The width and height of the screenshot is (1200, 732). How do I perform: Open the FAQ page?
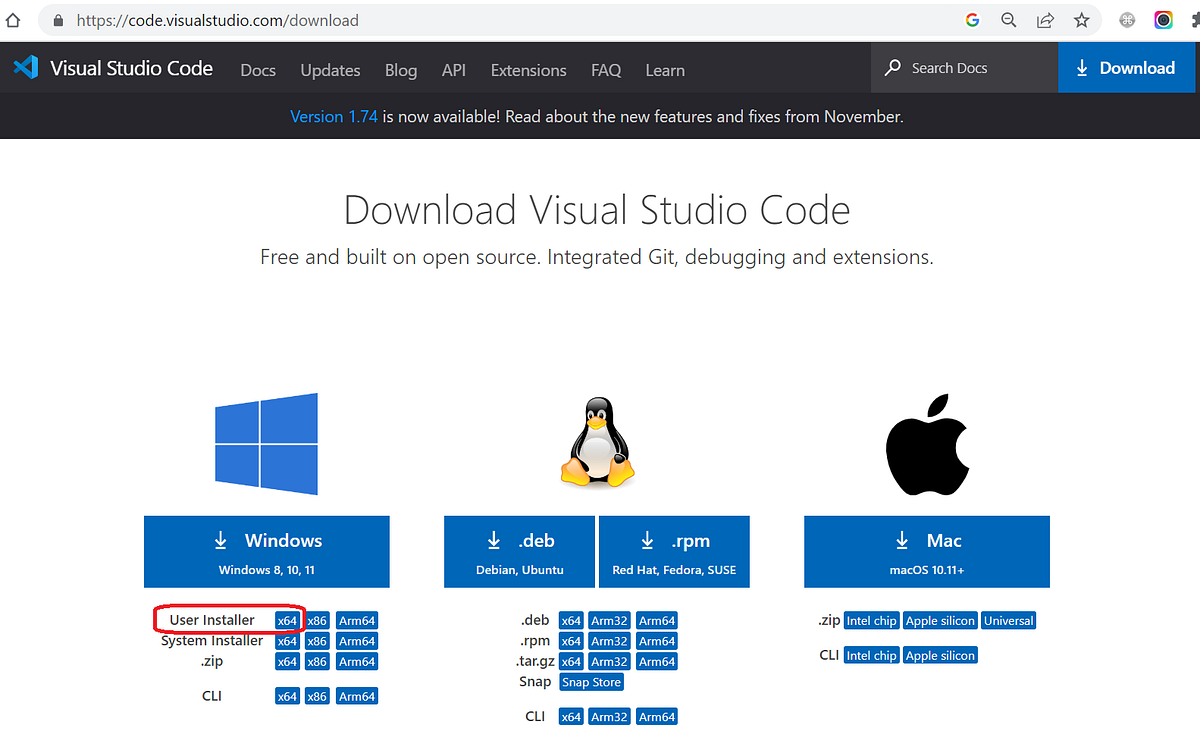605,70
